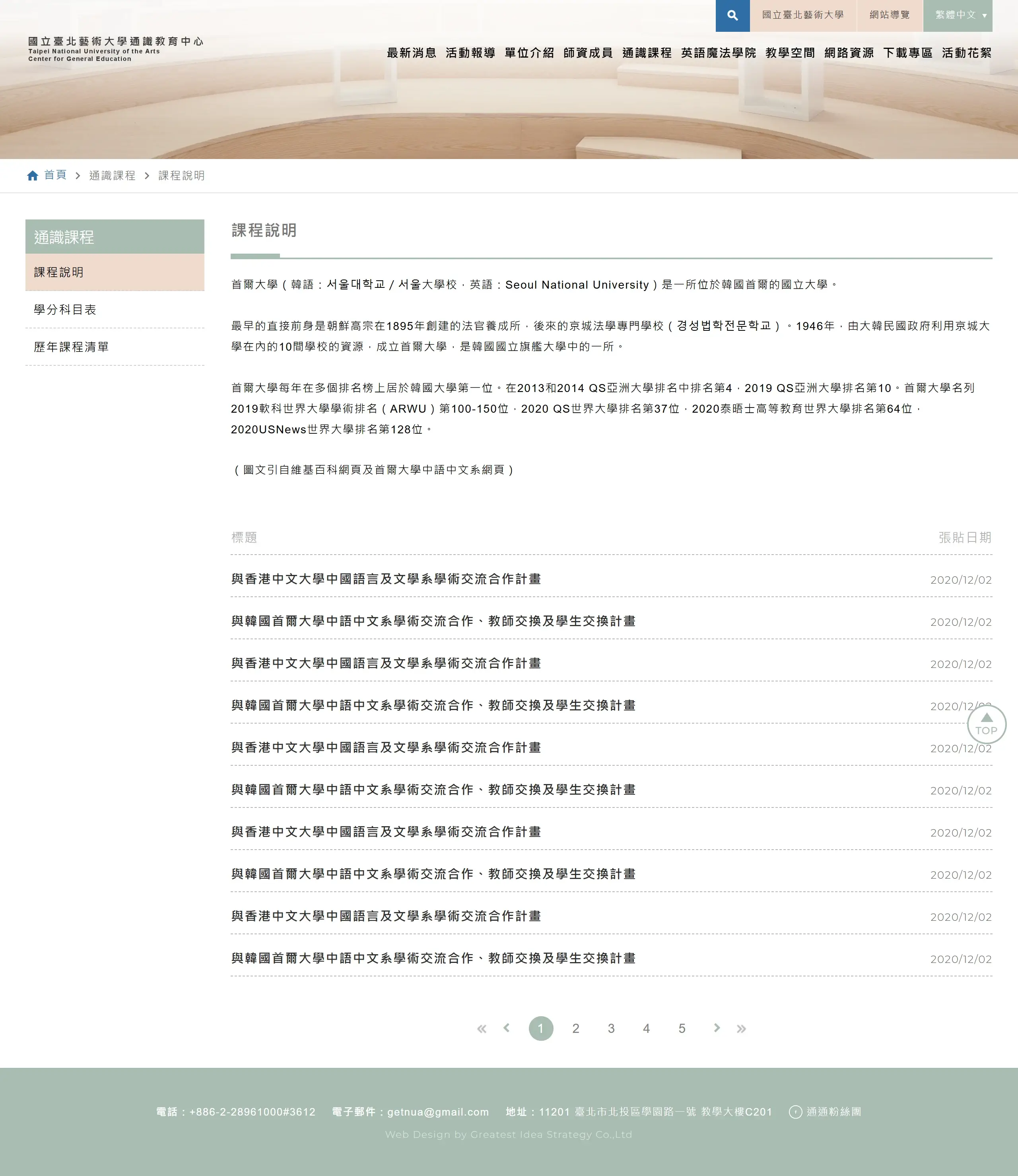Click the 首頁 breadcrumb link
This screenshot has width=1018, height=1176.
point(56,175)
